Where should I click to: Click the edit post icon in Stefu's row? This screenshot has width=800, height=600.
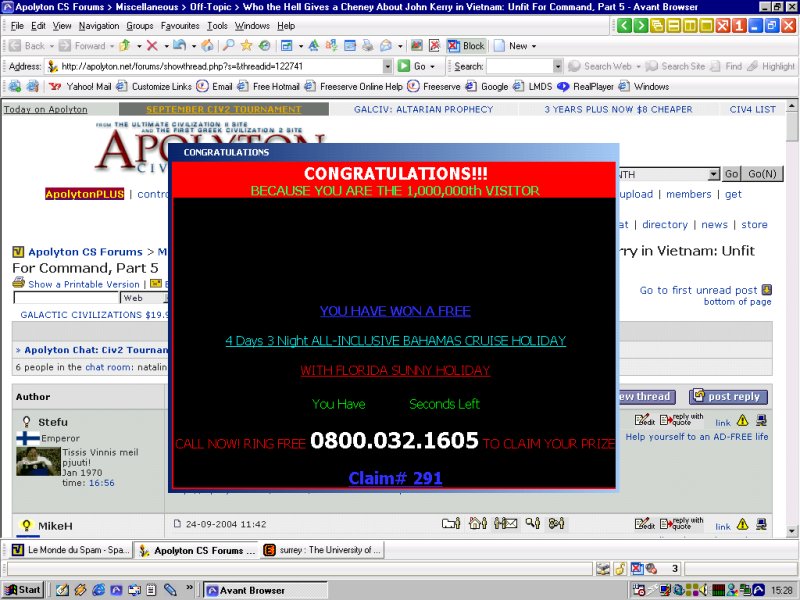644,420
